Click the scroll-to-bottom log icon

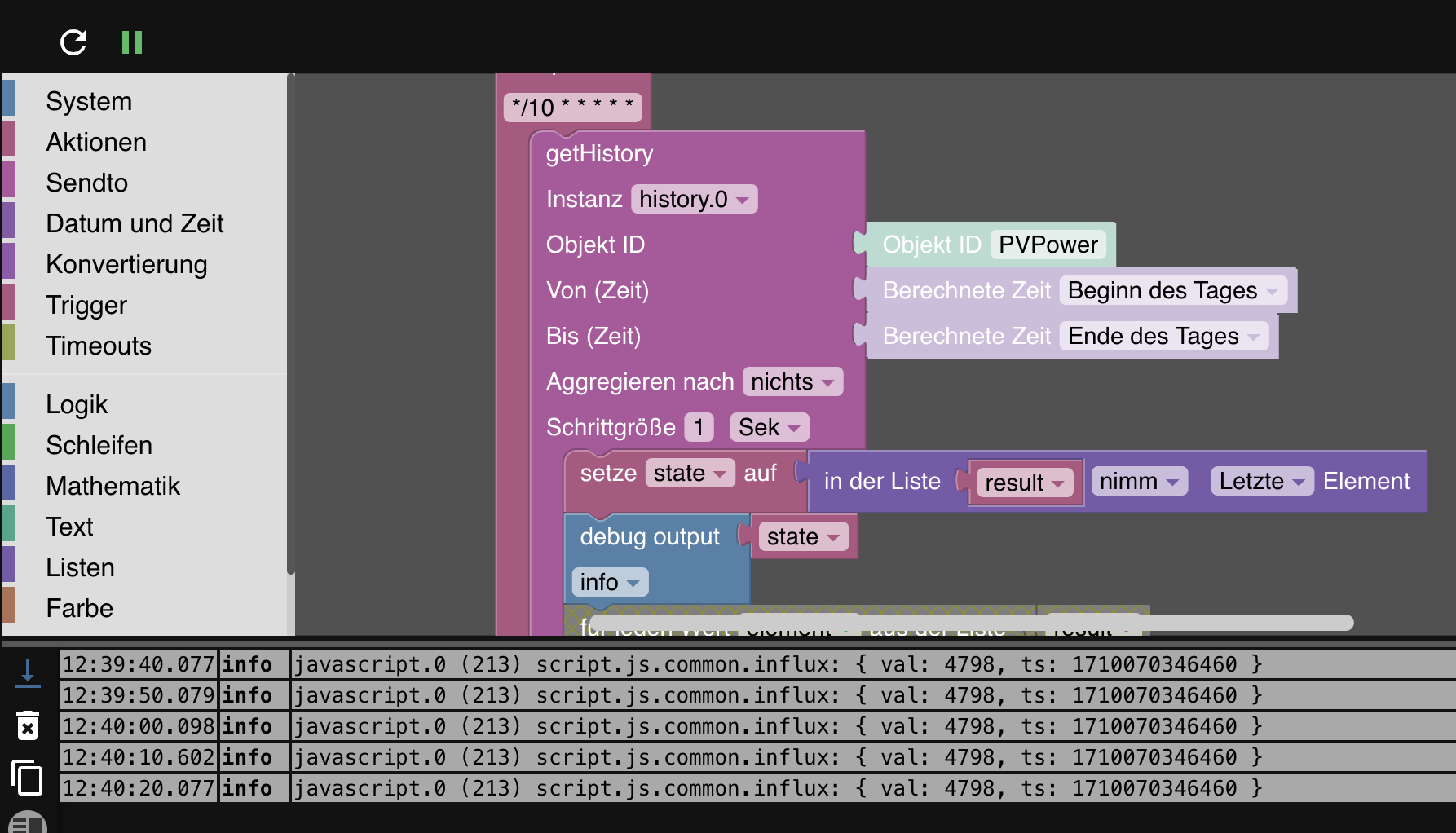coord(28,673)
